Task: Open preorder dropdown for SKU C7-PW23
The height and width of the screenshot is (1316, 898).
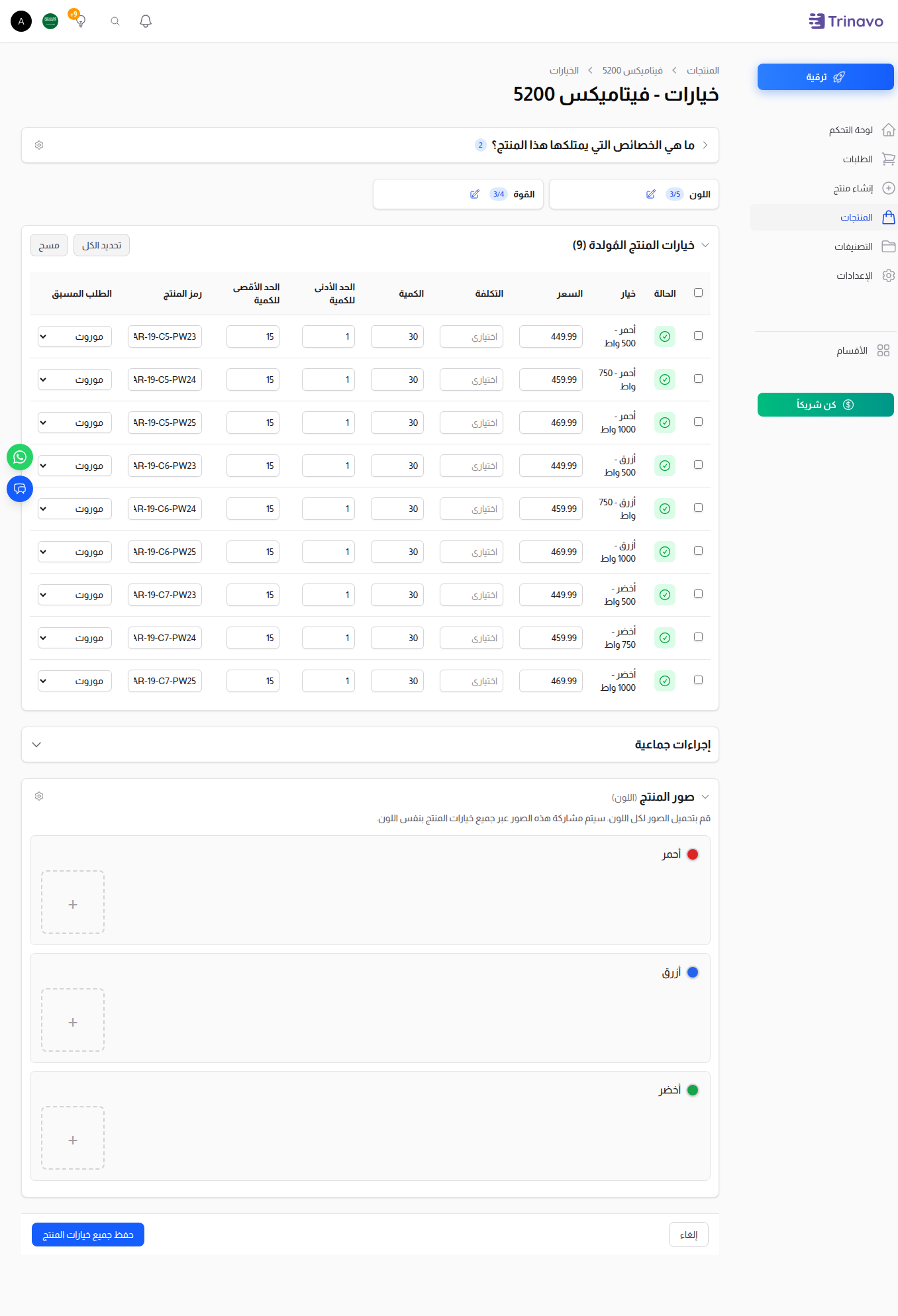Action: (x=75, y=595)
